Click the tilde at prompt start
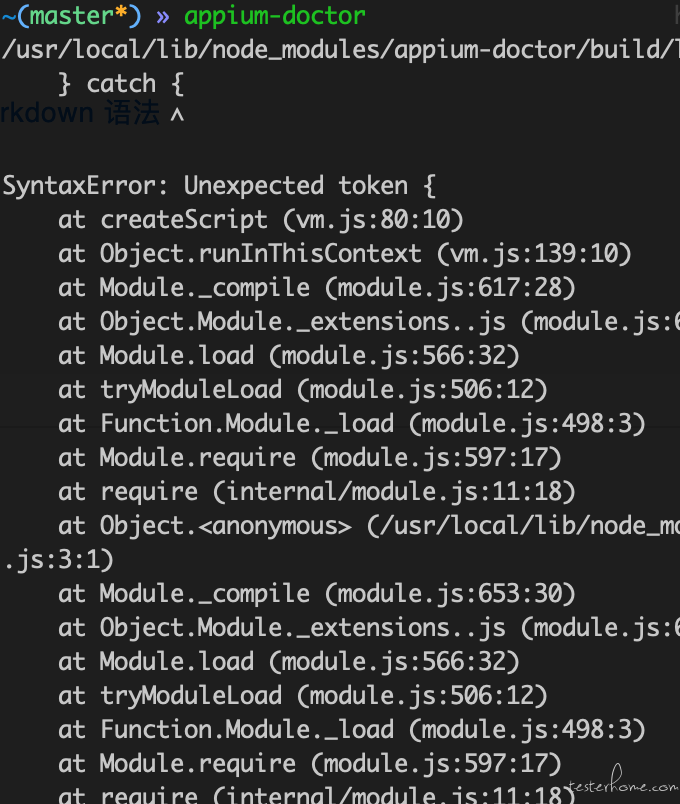Screen dimensions: 680x804 pyautogui.click(x=8, y=16)
